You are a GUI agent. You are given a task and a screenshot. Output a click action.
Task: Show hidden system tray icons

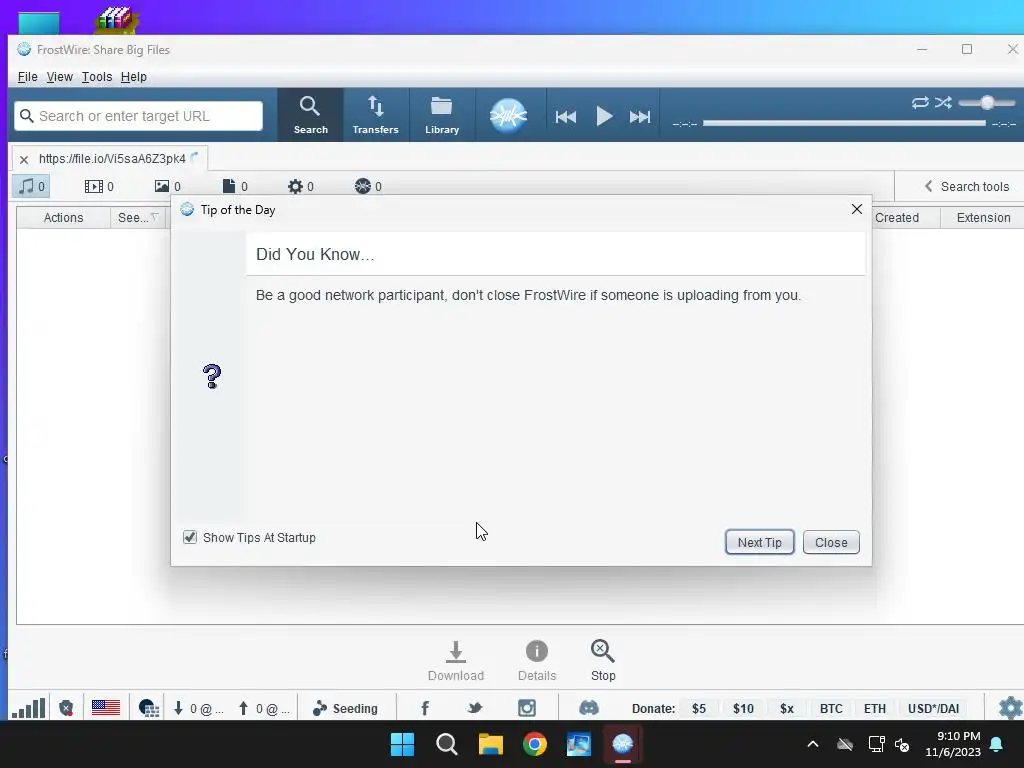click(813, 744)
